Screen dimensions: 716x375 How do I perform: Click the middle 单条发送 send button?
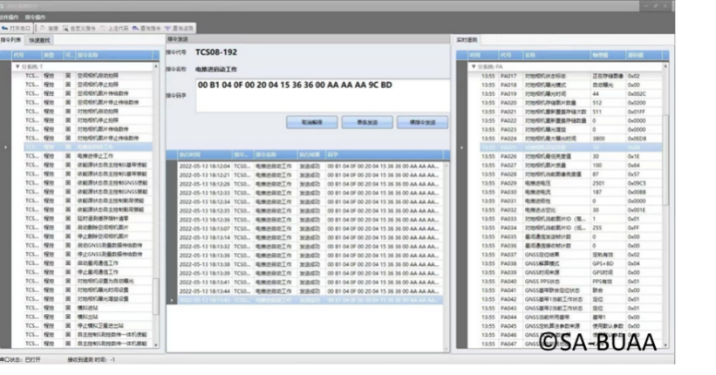tap(367, 122)
